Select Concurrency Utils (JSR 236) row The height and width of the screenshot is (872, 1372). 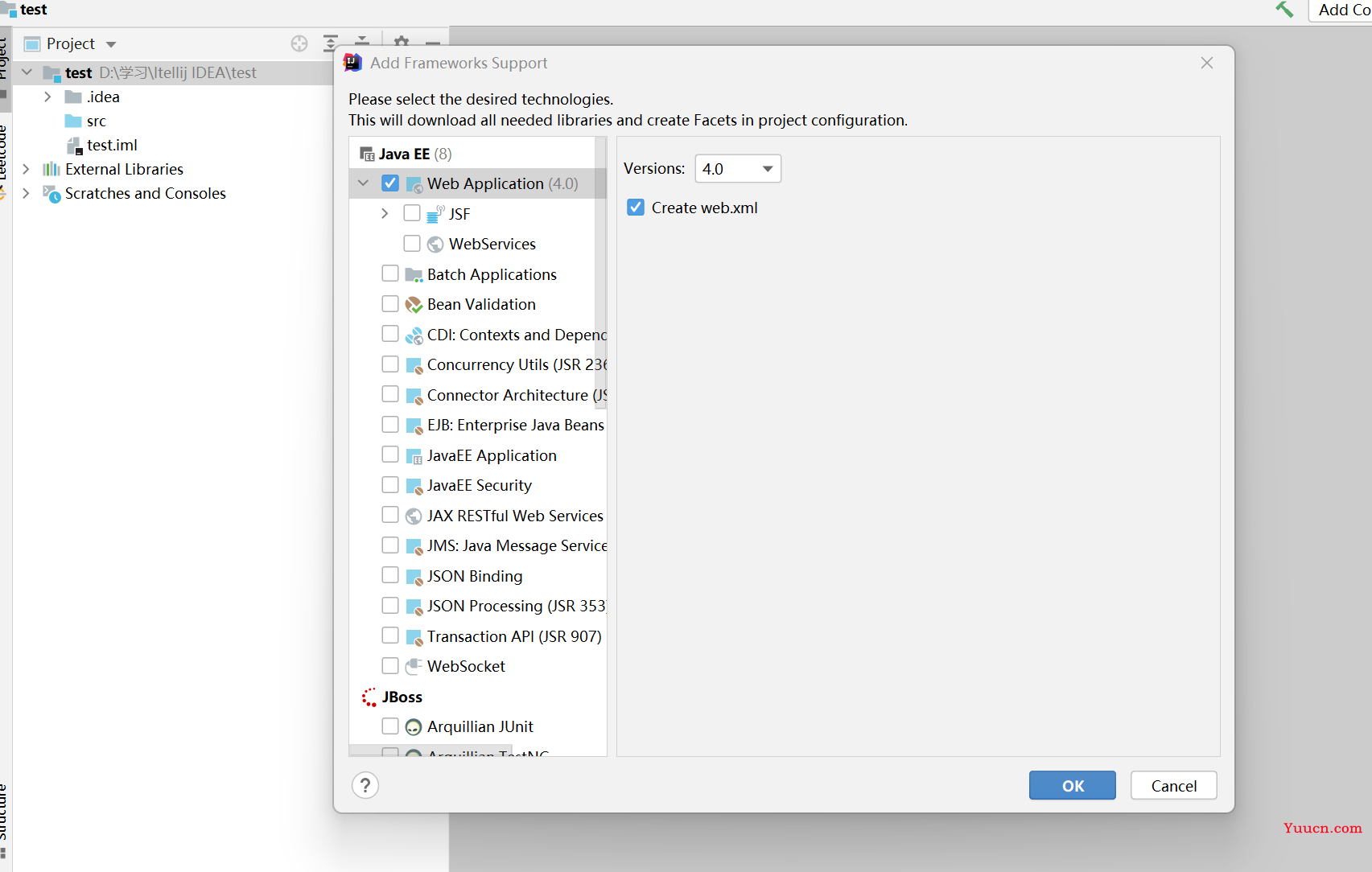tap(478, 364)
